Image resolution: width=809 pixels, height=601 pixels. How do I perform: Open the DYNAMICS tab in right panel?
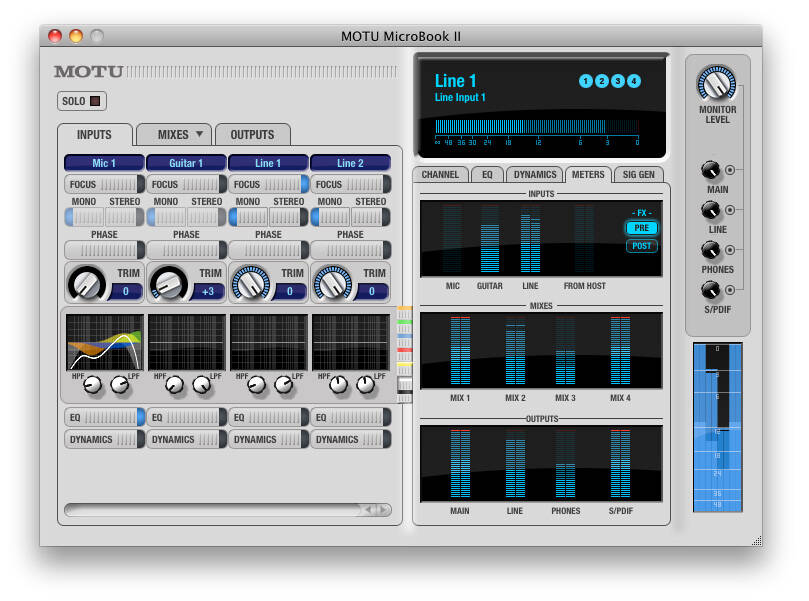click(535, 174)
